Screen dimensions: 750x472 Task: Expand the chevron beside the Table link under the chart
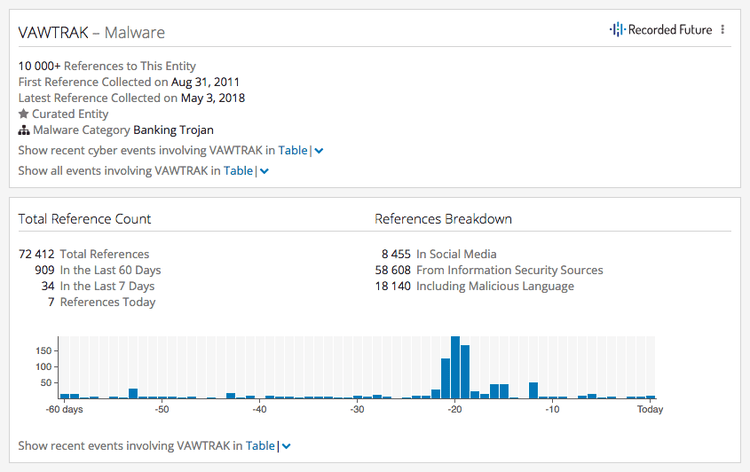(x=287, y=447)
